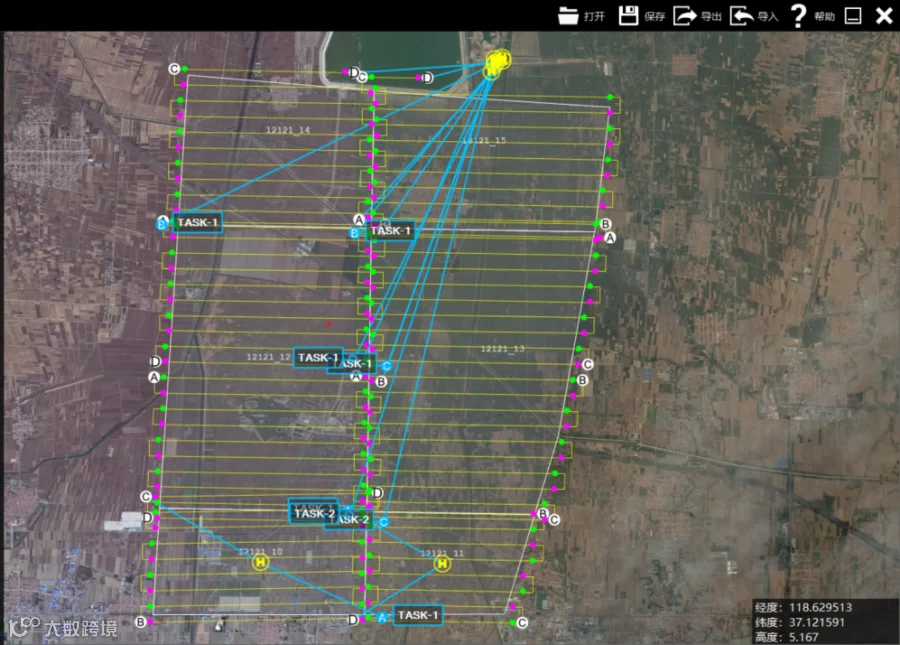Image resolution: width=900 pixels, height=645 pixels.
Task: Click the yellow takeoff point cluster
Action: click(497, 62)
